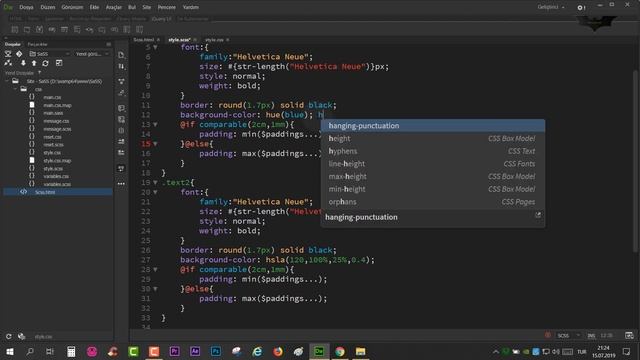640x360 pixels.
Task: Open the Dosya menu
Action: (26, 7)
